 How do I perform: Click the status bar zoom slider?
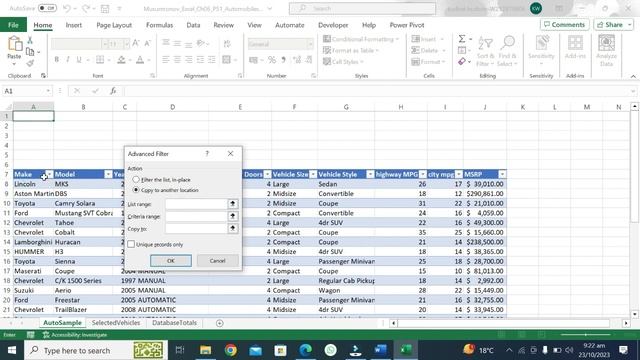pos(585,335)
